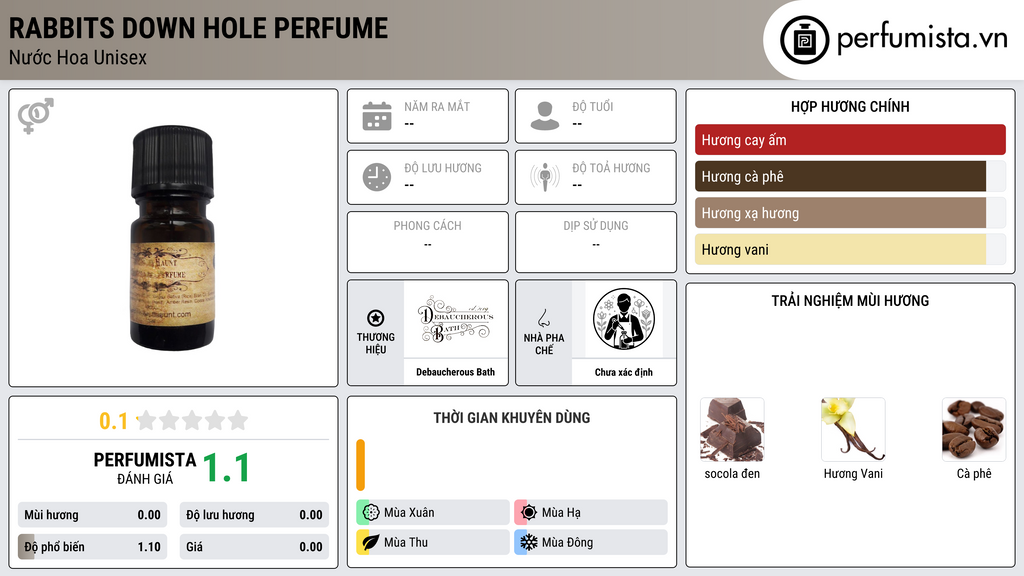The height and width of the screenshot is (576, 1024).
Task: Open the perfume bottle product image
Action: 173,238
